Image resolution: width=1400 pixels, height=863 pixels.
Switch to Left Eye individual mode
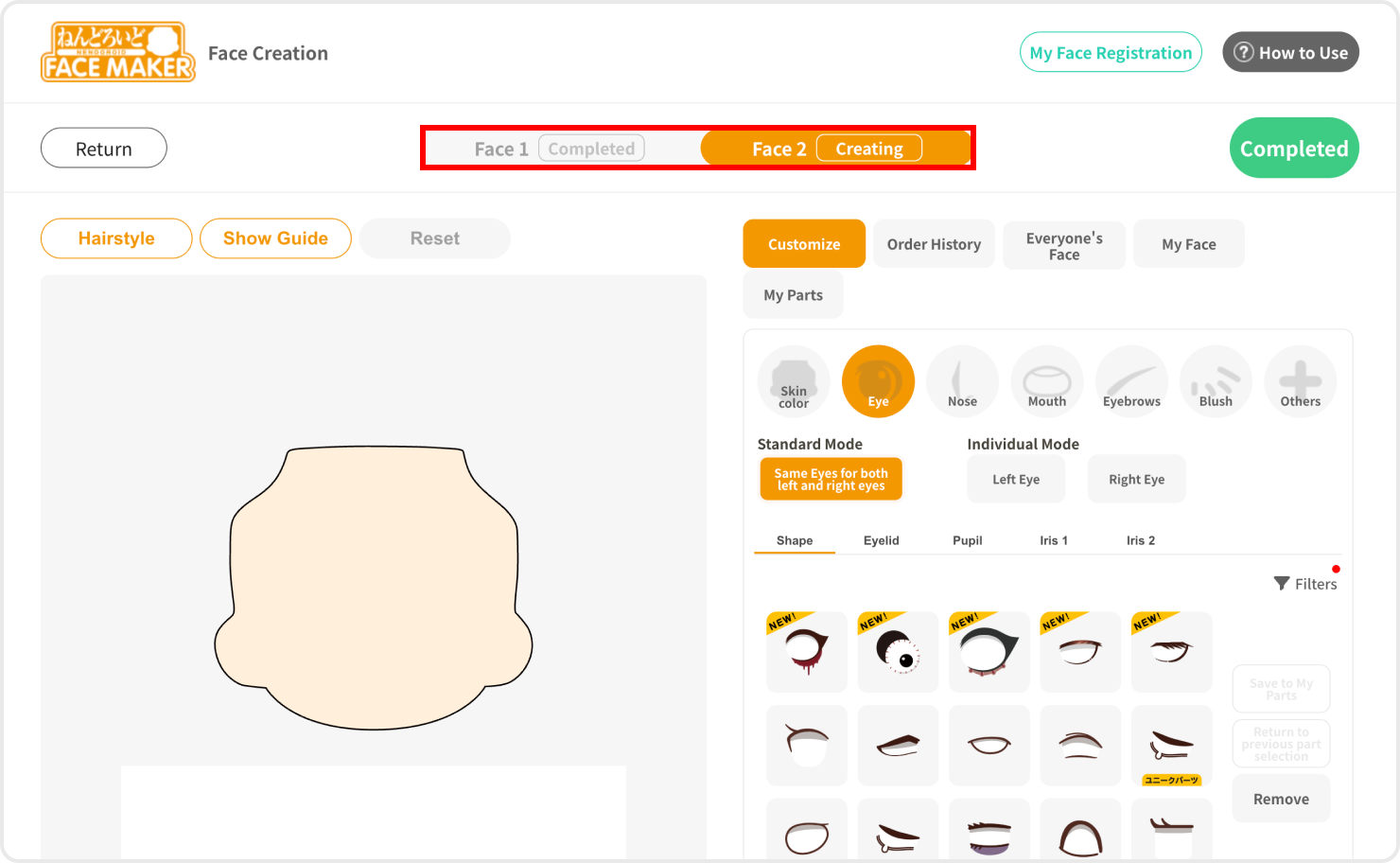pos(1016,479)
